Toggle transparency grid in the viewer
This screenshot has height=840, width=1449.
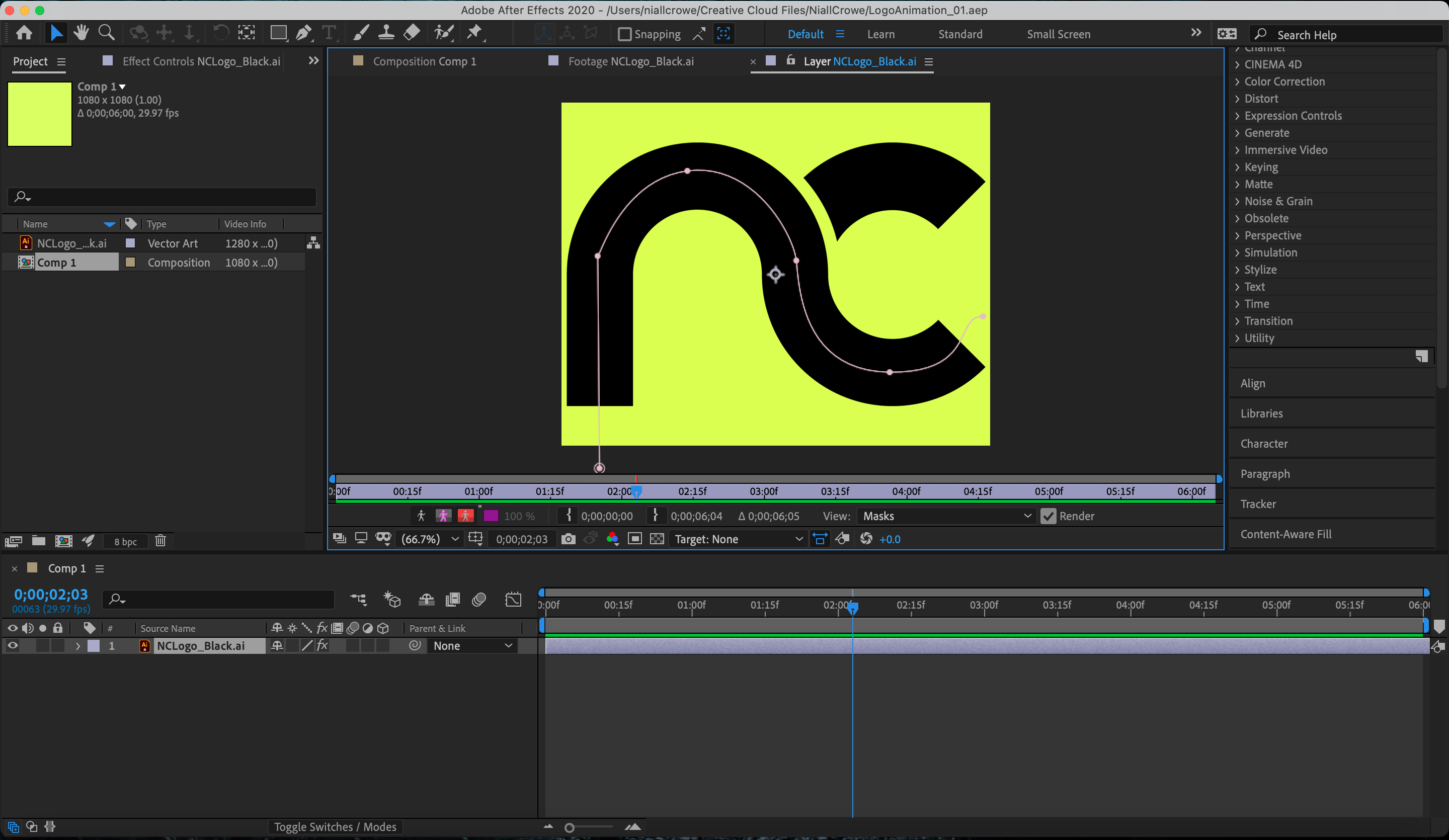(657, 539)
